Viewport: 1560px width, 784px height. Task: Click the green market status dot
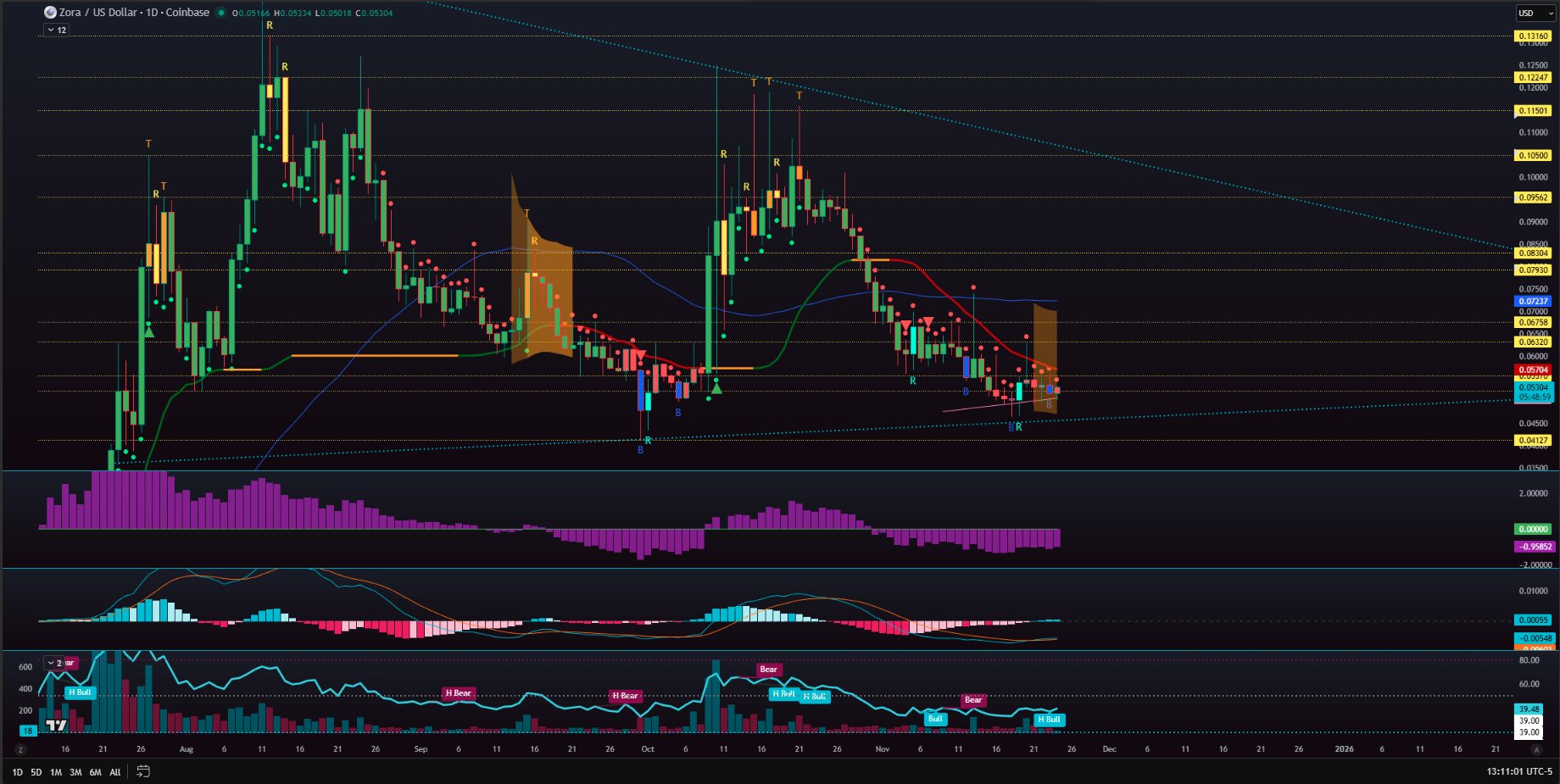pyautogui.click(x=221, y=13)
